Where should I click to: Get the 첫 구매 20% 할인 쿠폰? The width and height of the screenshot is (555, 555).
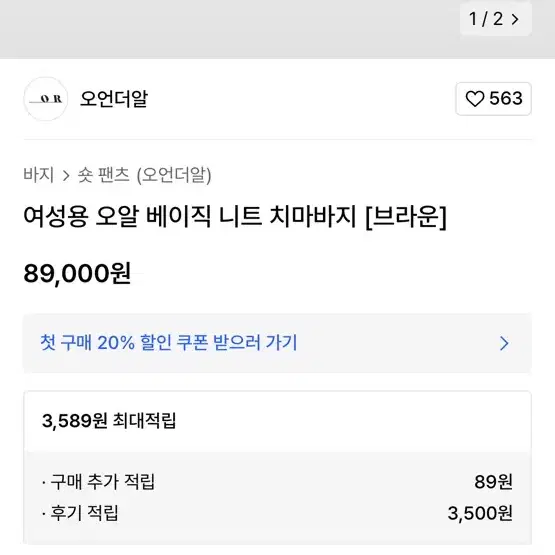pos(277,343)
